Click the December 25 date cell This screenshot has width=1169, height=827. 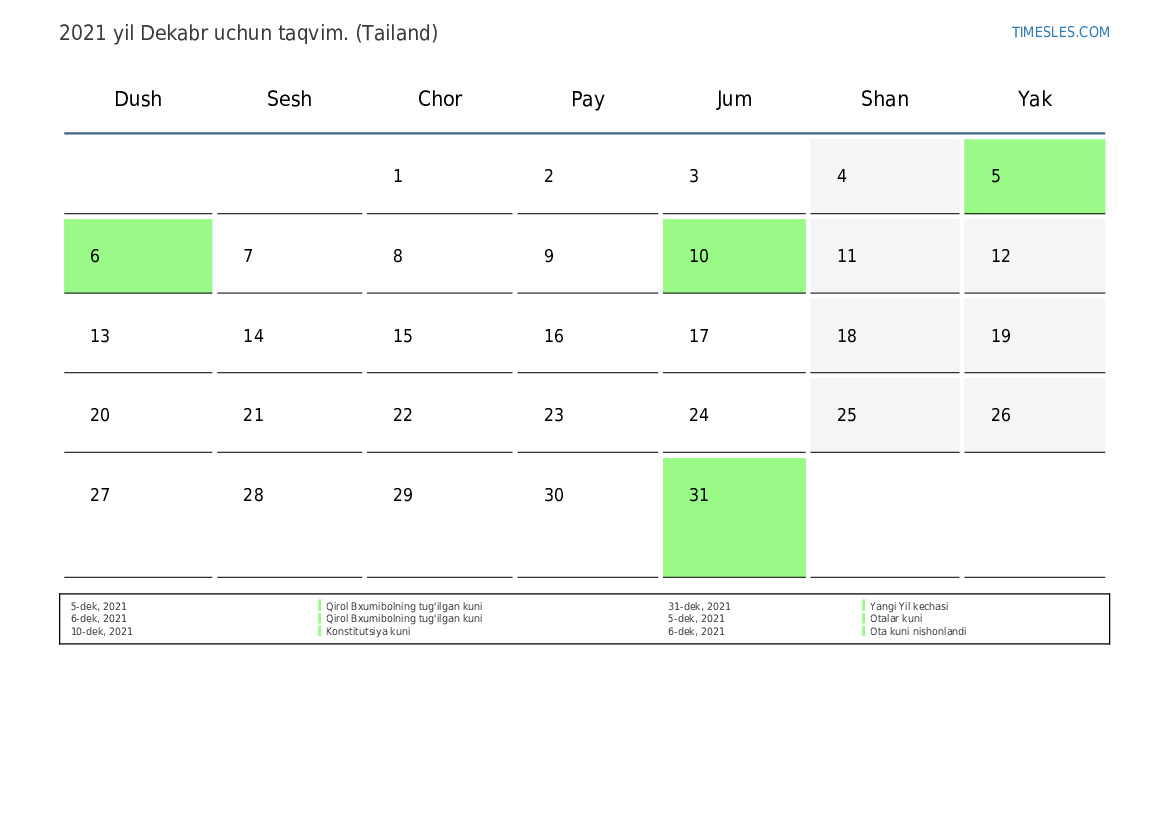884,415
